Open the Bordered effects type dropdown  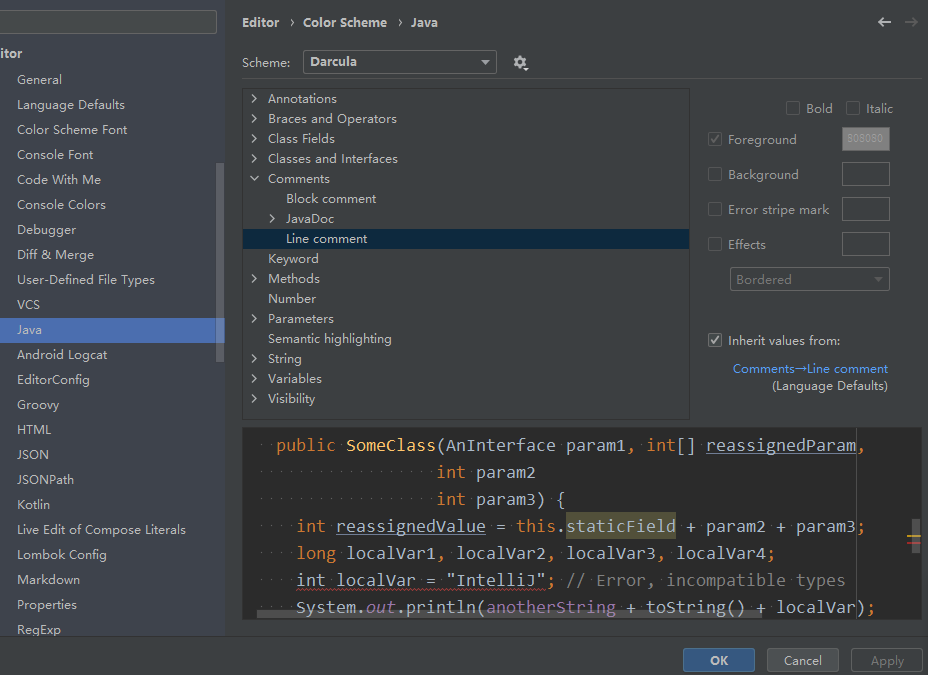pos(809,279)
